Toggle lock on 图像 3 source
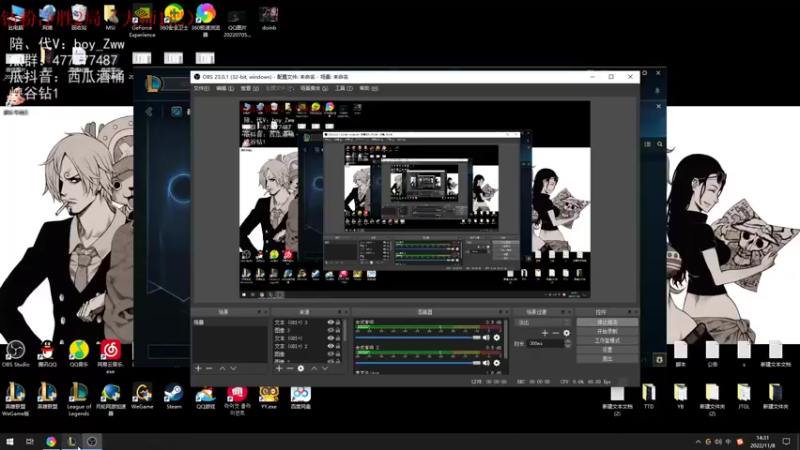This screenshot has height=450, width=800. tap(338, 330)
